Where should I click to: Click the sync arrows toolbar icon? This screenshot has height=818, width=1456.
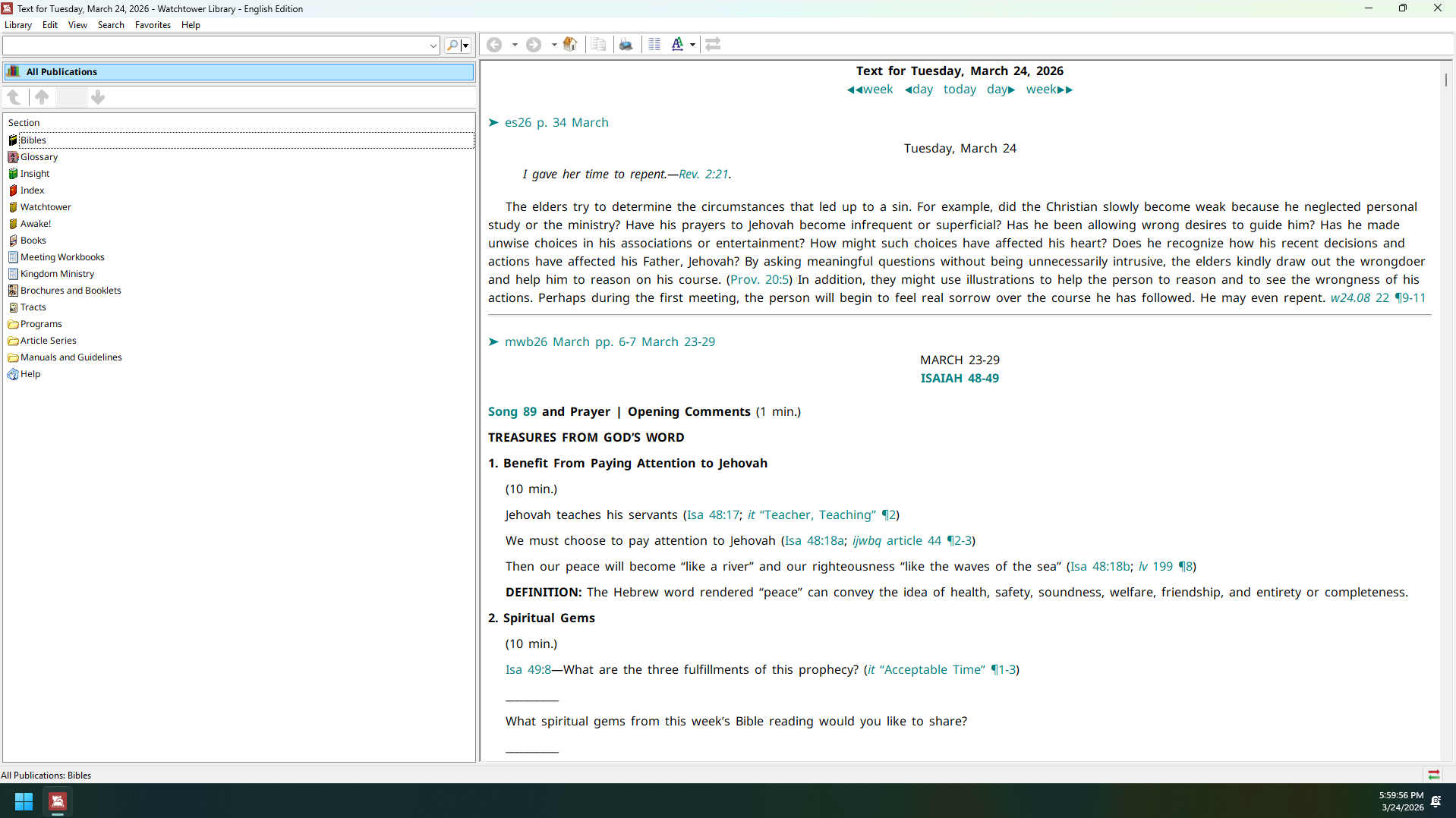(713, 45)
